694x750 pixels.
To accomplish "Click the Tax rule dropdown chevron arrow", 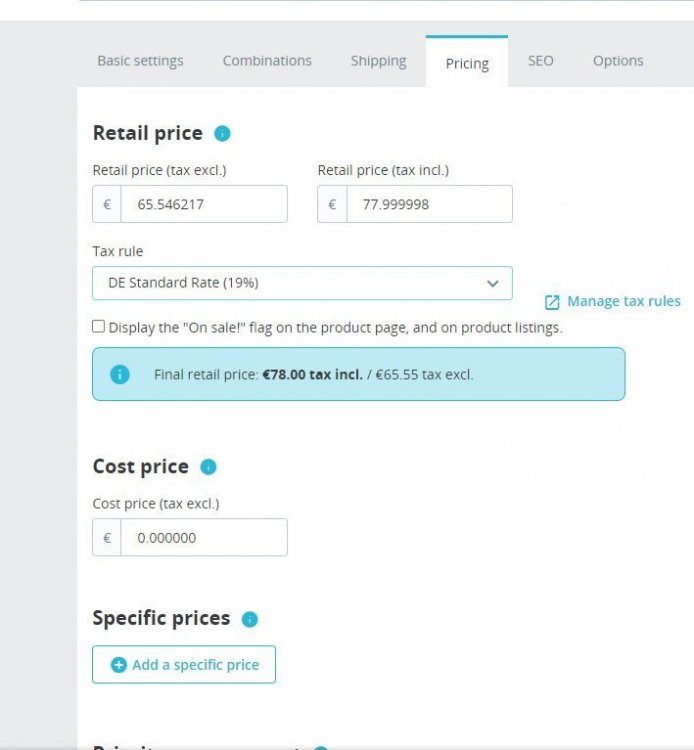I will 492,284.
